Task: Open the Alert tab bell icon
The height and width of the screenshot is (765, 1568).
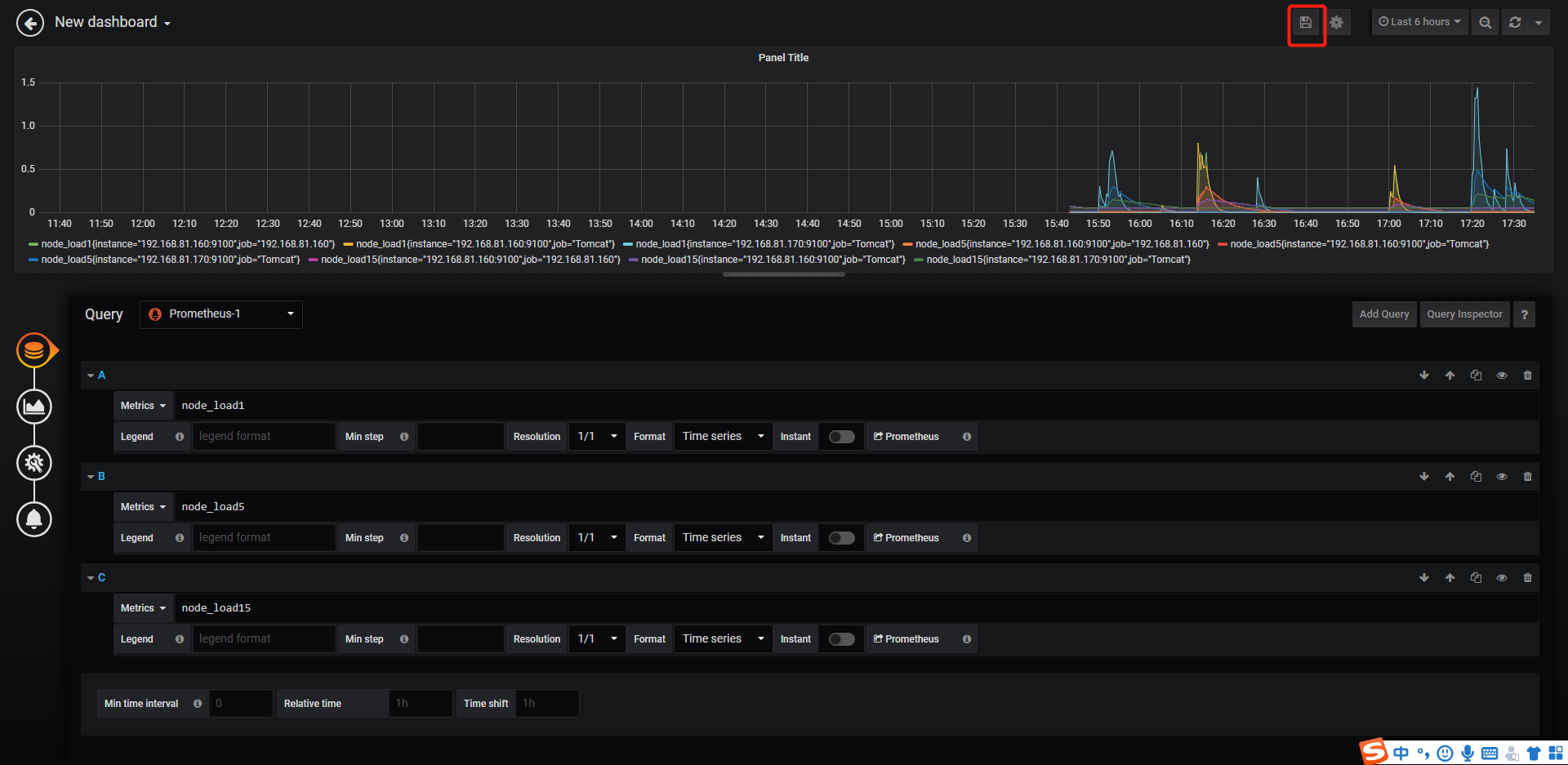Action: [x=34, y=519]
